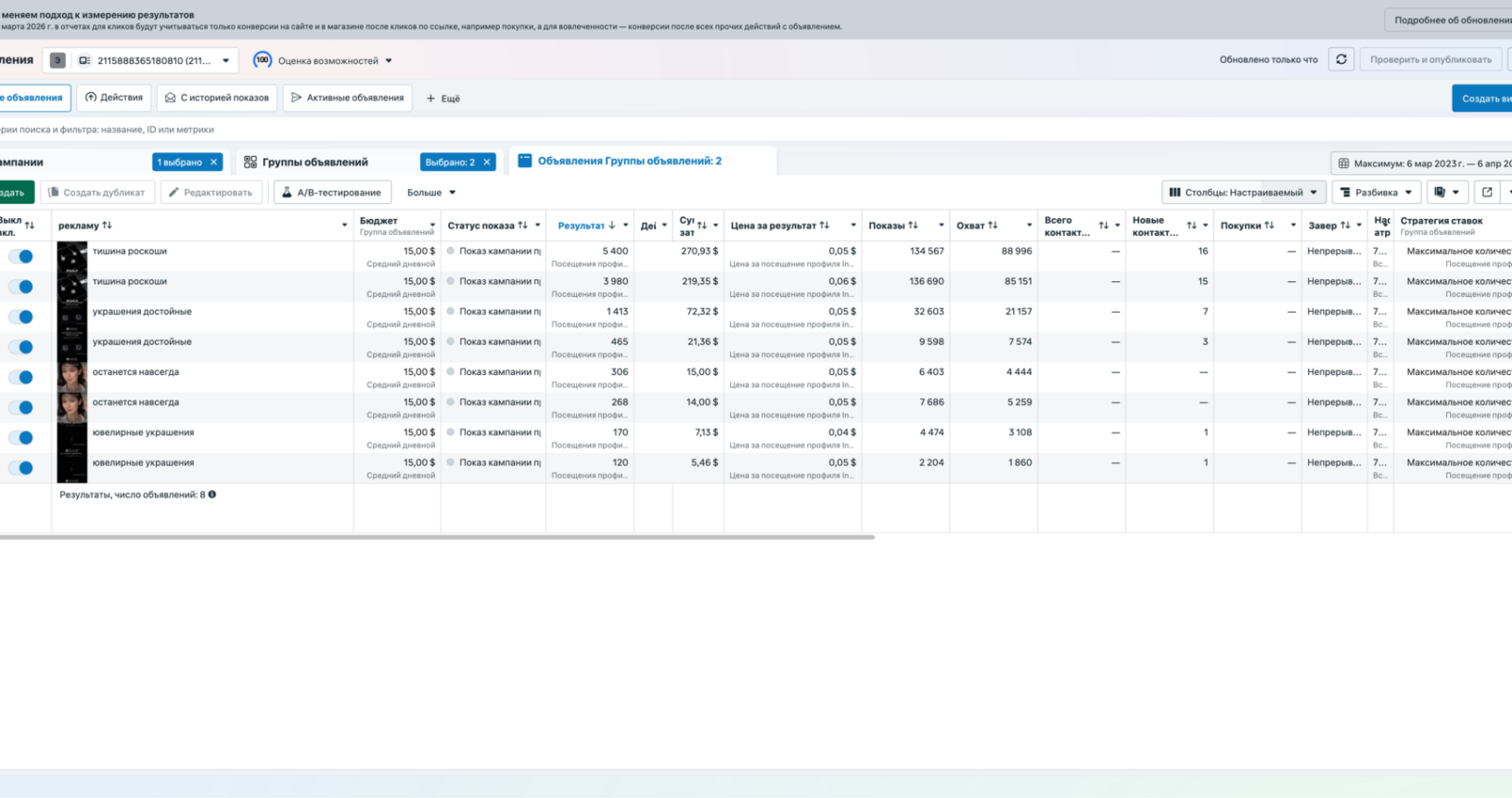Select the Активные объявления filter tab
Screen dimensions: 1512x798
coord(347,97)
